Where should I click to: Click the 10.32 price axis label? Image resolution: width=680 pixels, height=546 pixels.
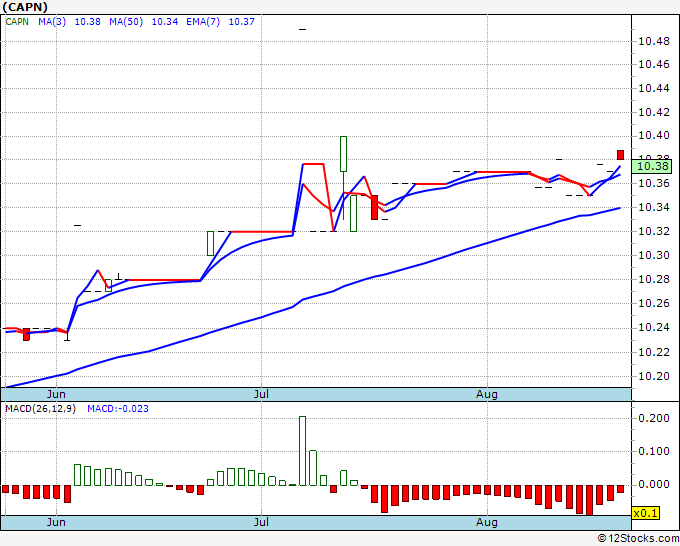tap(654, 231)
